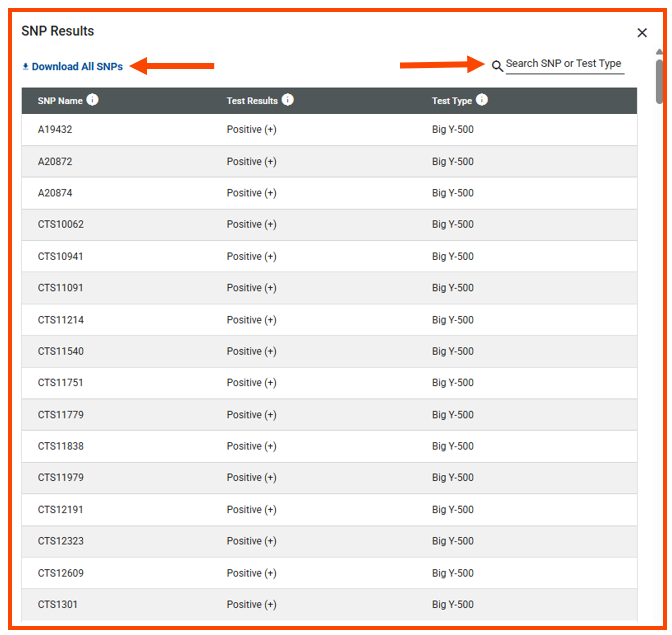672x635 pixels.
Task: Select SNP name CTS11838
Action: [60, 446]
